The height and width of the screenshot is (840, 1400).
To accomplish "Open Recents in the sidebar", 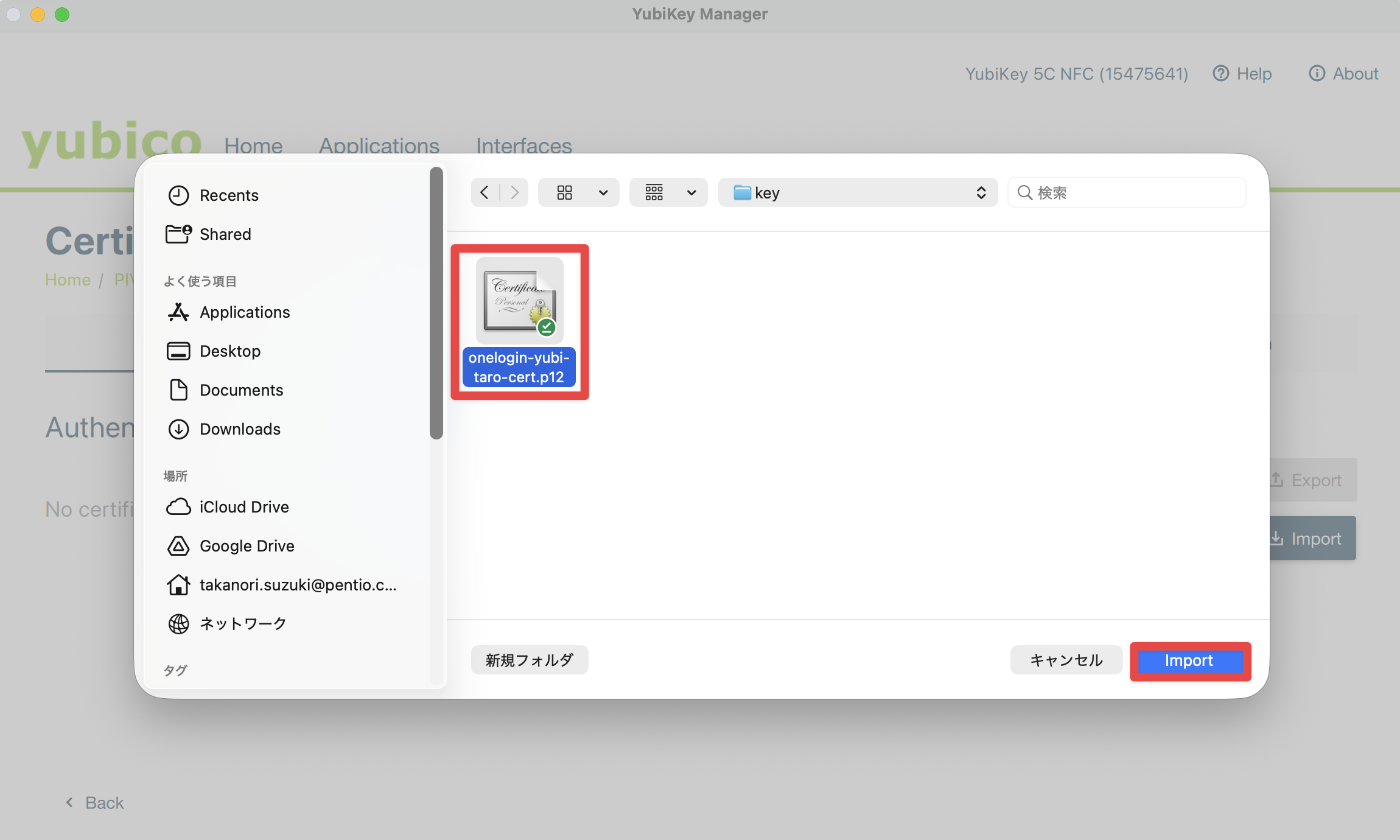I will (229, 195).
